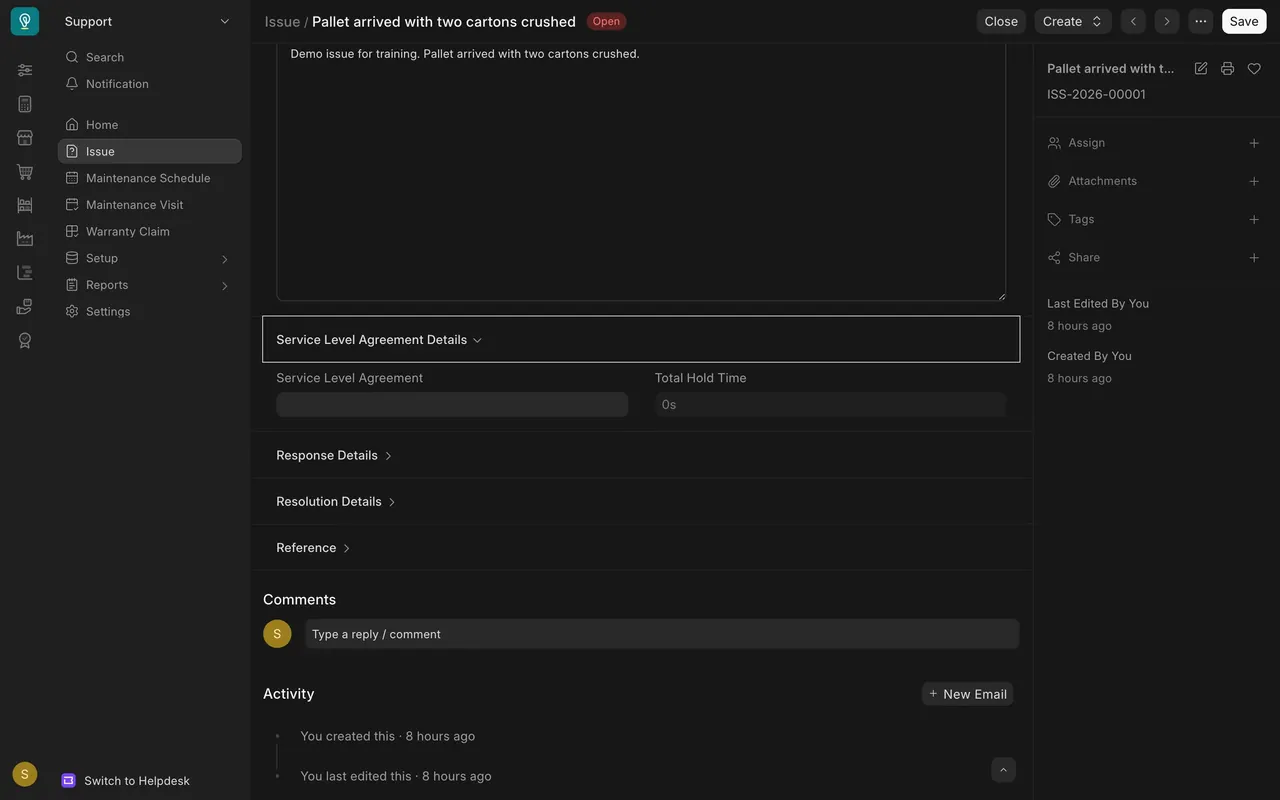Add an attachment with the Attachments plus icon

click(x=1254, y=181)
